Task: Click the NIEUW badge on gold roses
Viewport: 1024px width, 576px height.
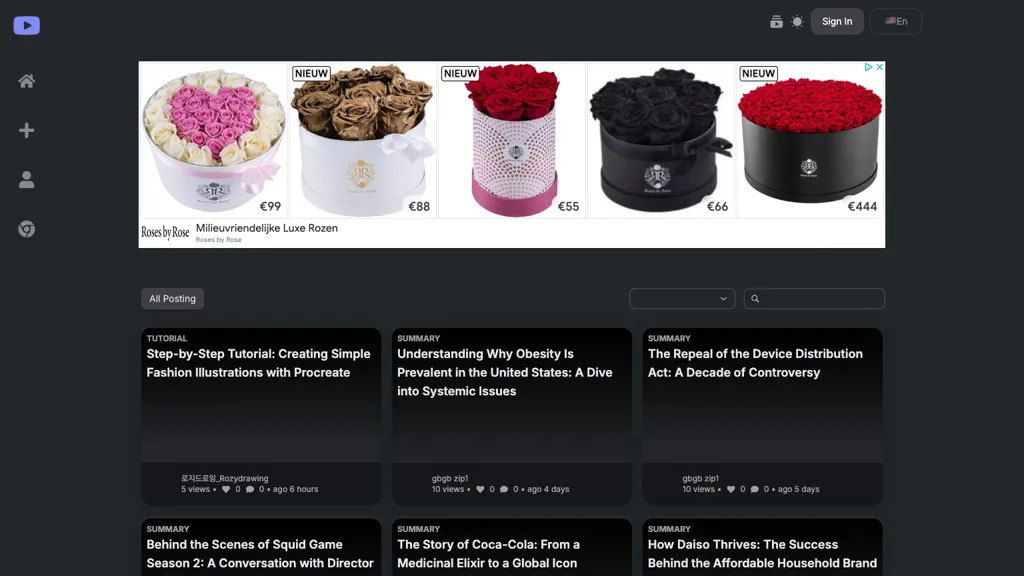Action: (x=311, y=74)
